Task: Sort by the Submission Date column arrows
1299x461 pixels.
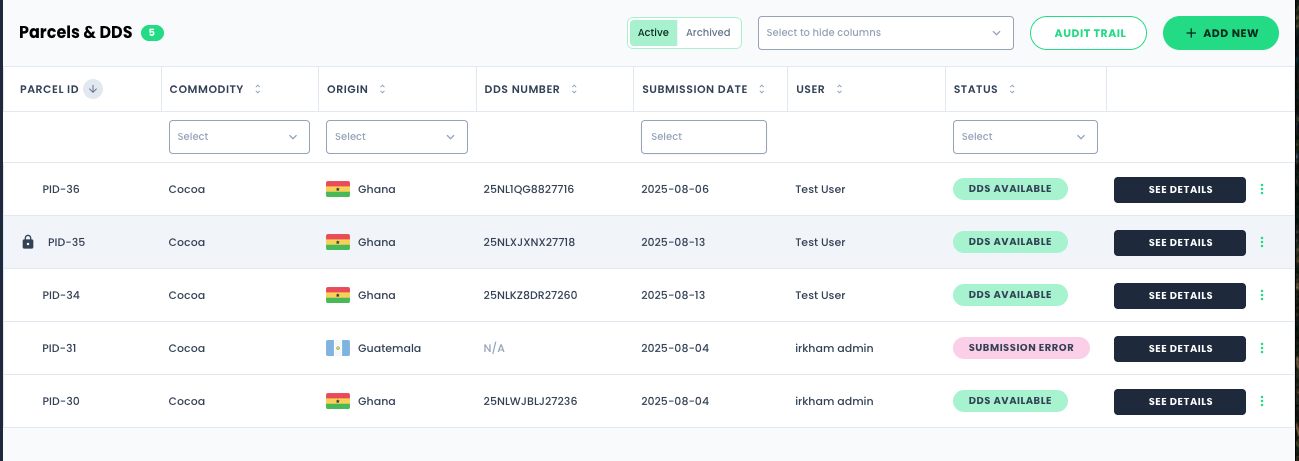Action: pyautogui.click(x=762, y=89)
